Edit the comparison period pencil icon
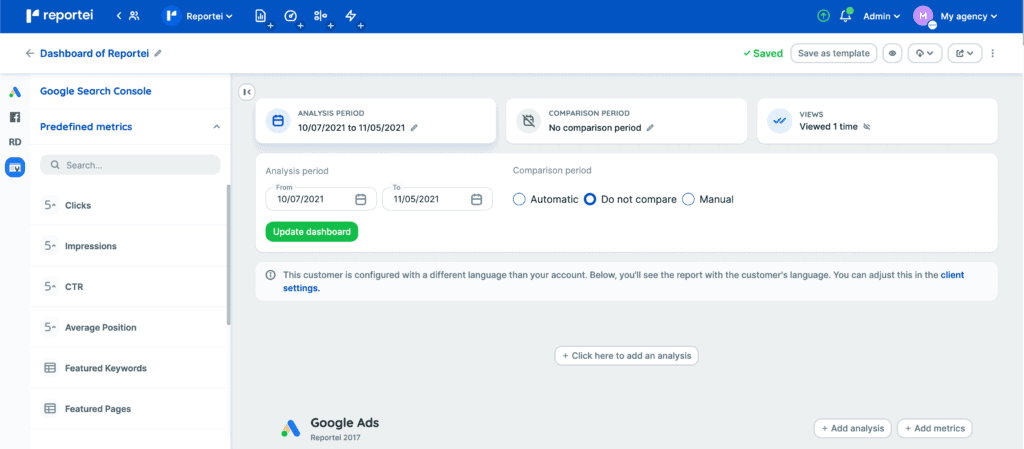This screenshot has height=449, width=1024. 650,128
